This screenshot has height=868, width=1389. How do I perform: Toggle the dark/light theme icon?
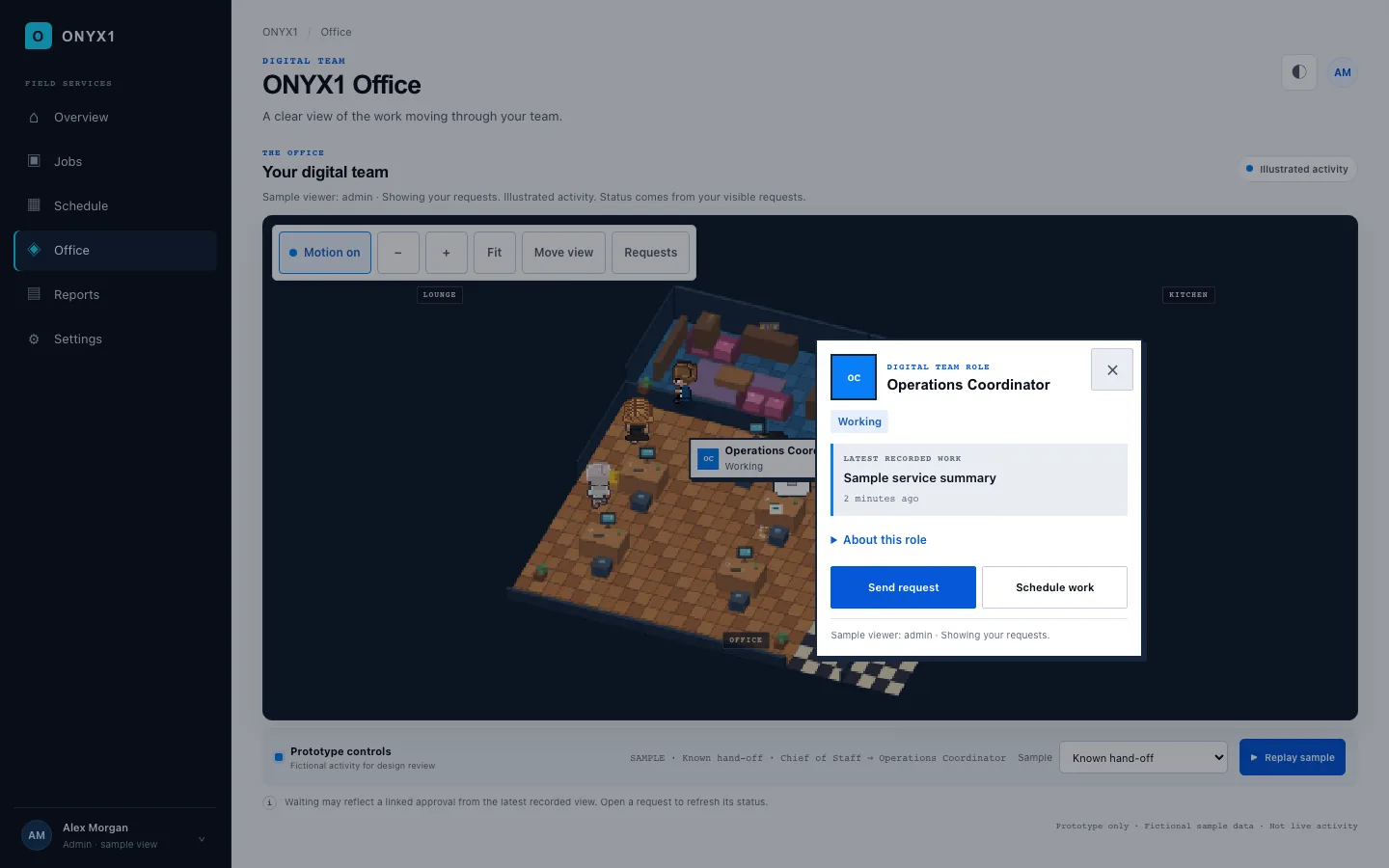click(x=1299, y=72)
